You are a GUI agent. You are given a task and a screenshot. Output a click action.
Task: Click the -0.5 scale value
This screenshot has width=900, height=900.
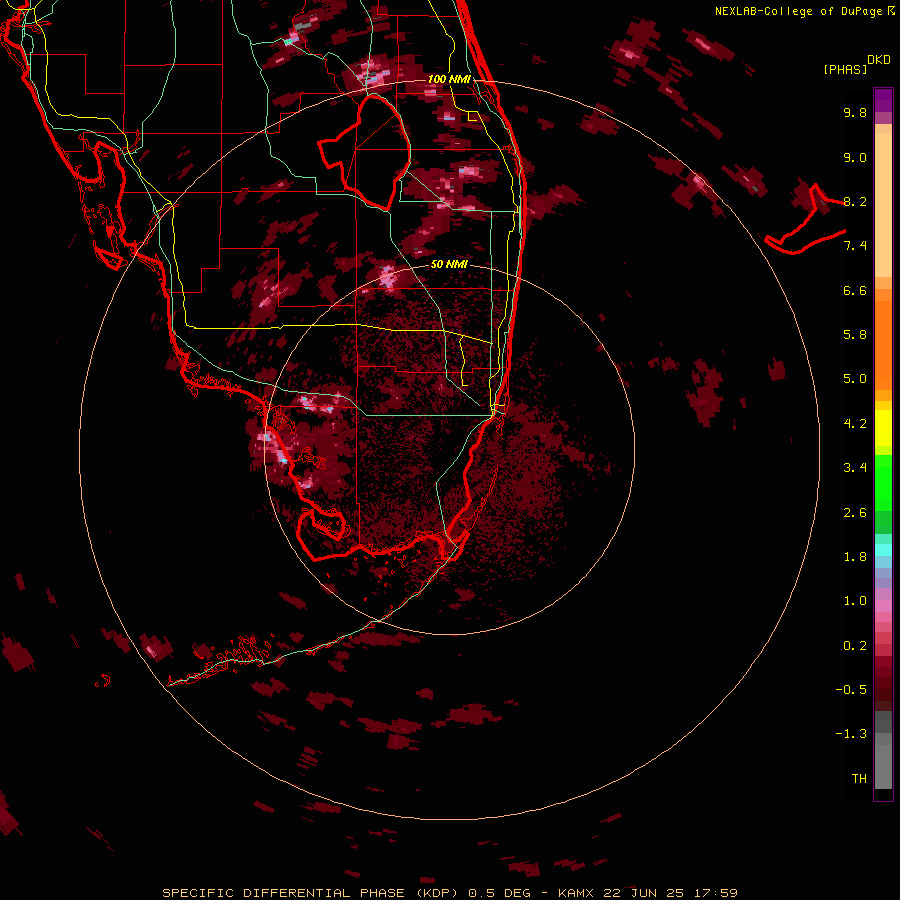(851, 690)
